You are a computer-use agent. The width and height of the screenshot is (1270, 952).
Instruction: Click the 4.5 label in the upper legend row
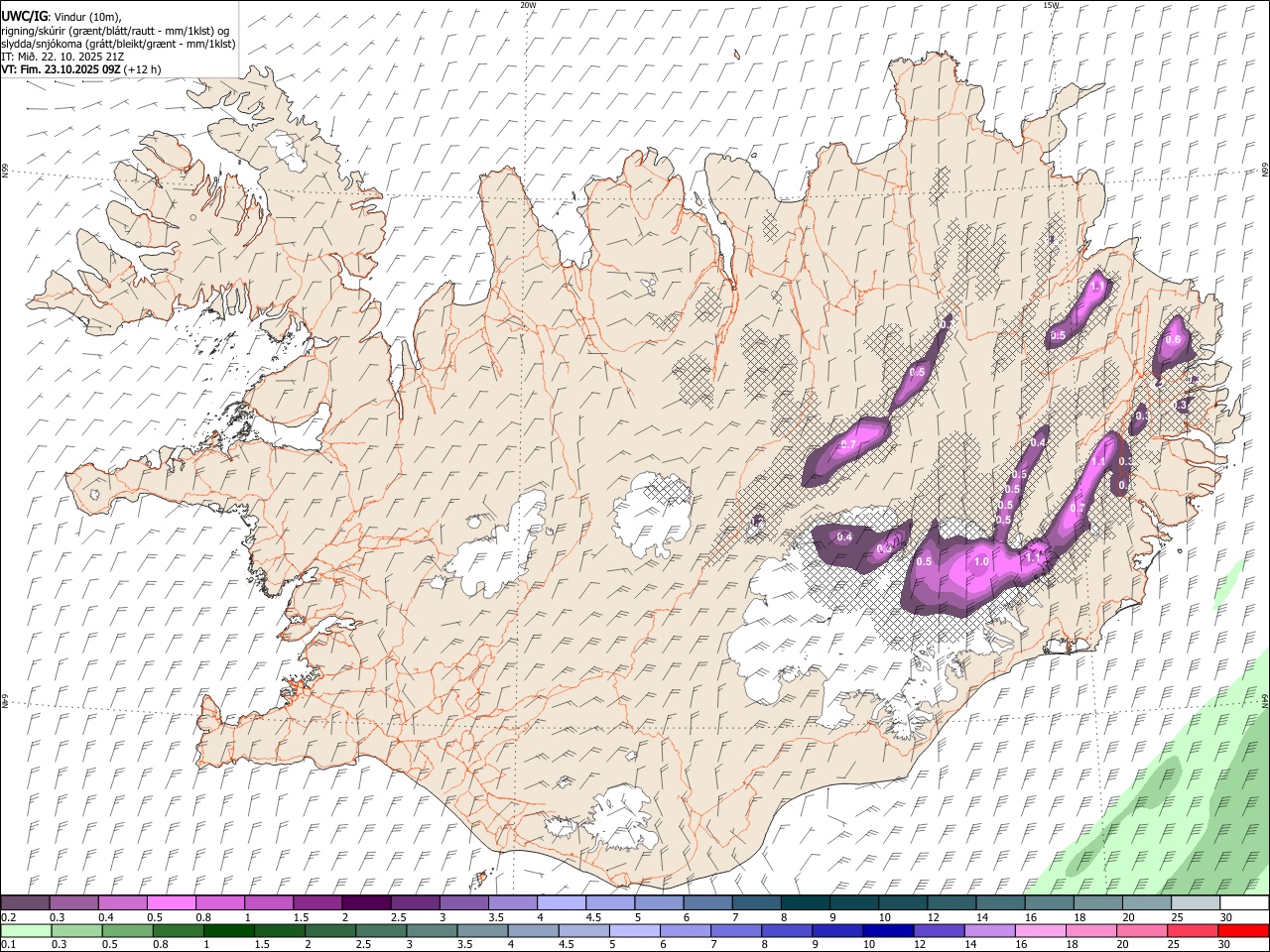click(593, 917)
